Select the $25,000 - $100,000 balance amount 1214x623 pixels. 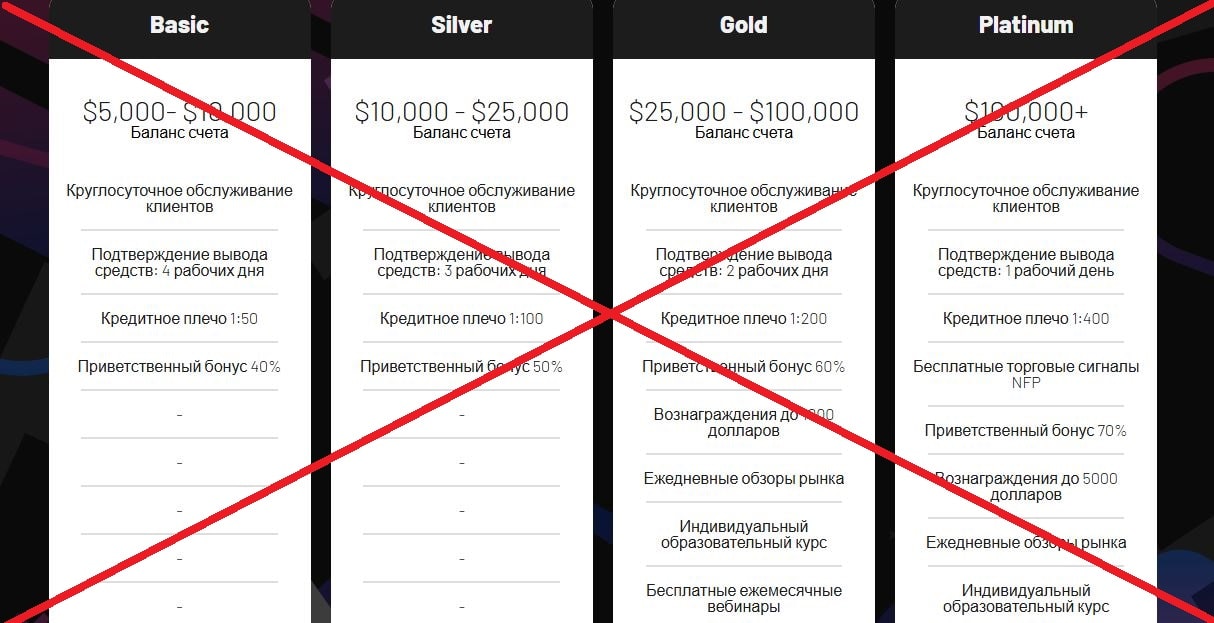pos(743,111)
